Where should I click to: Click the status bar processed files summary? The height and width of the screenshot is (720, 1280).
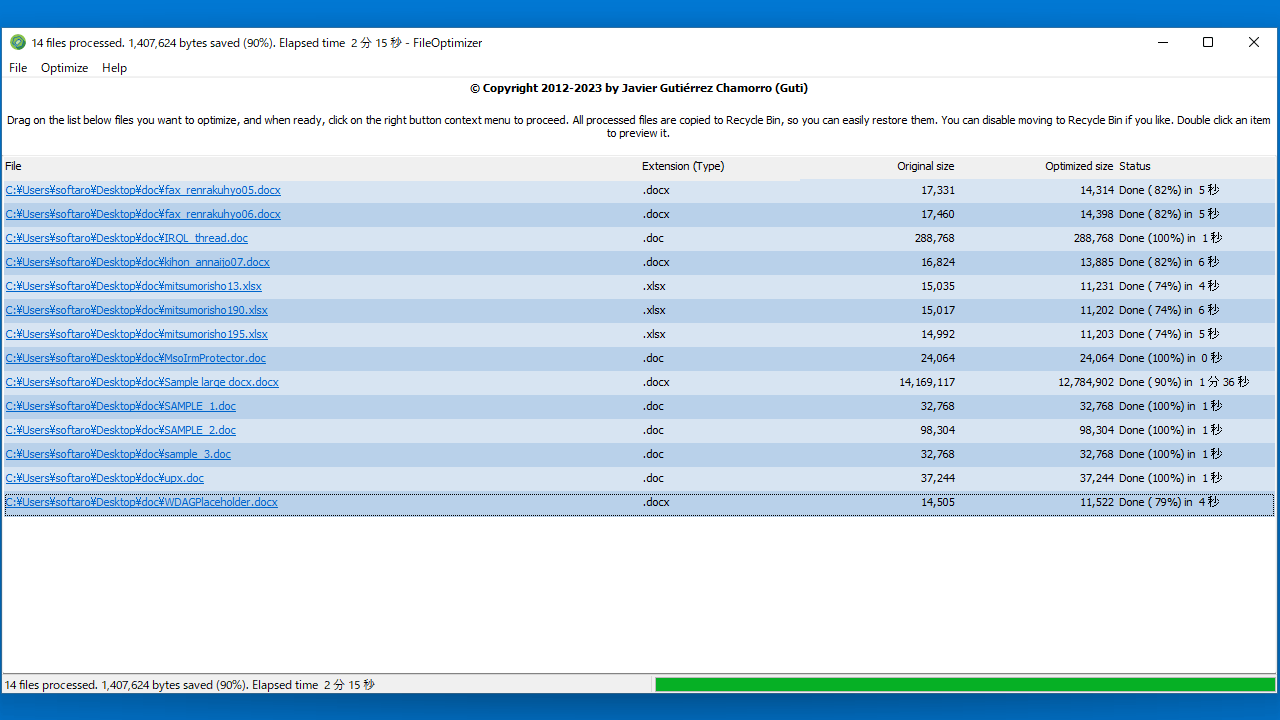pos(190,685)
